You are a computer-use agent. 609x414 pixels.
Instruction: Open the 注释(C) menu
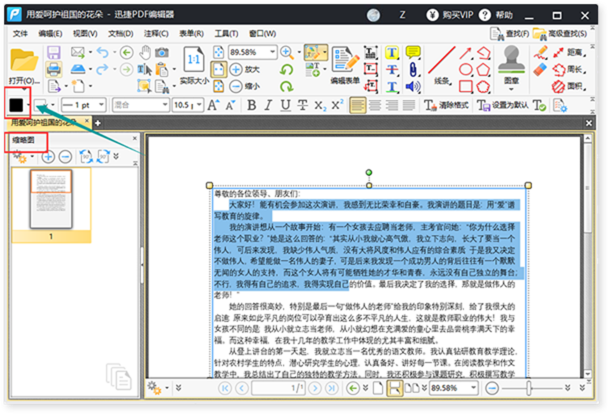pos(156,33)
